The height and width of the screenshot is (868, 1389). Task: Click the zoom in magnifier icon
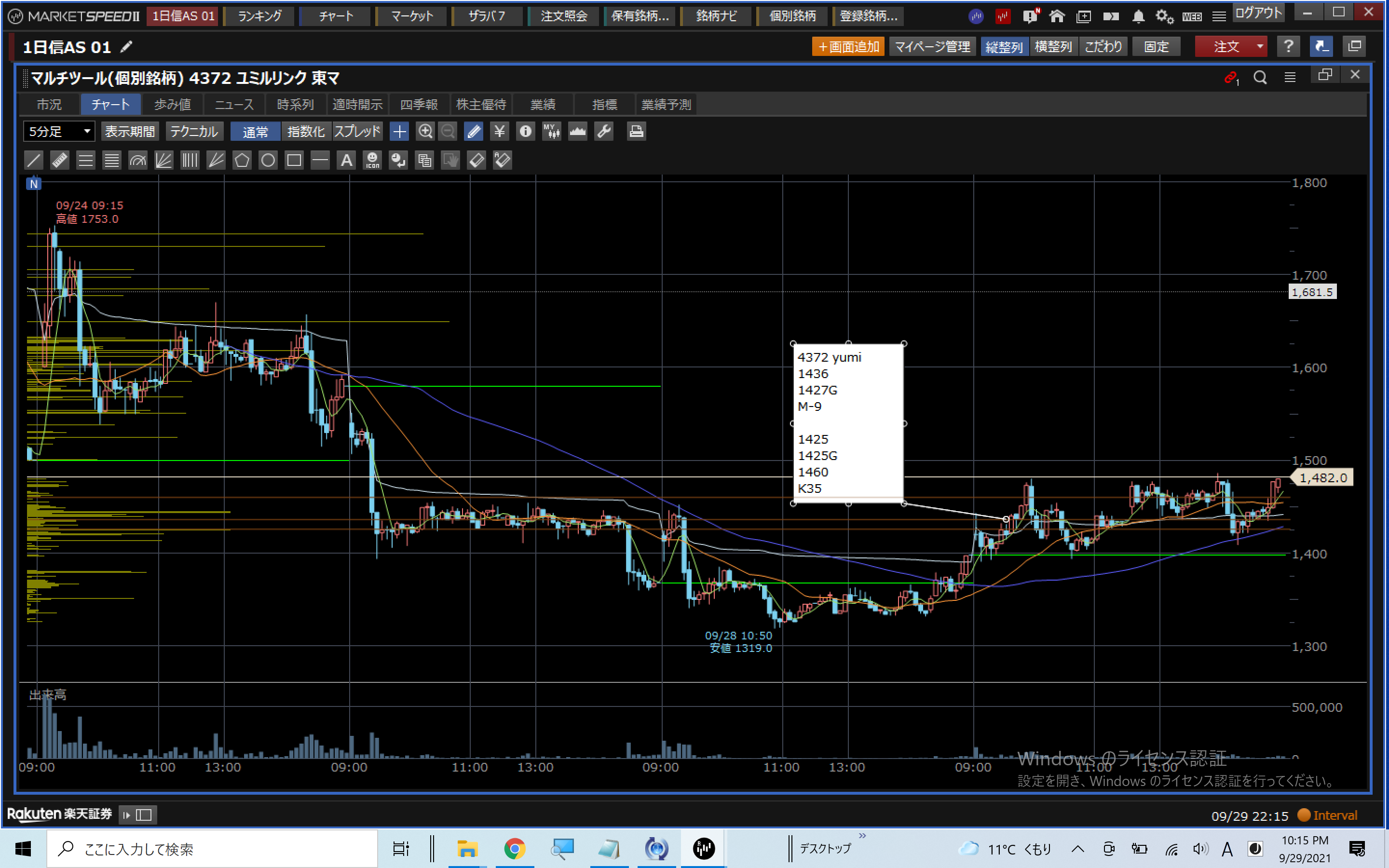pos(425,132)
